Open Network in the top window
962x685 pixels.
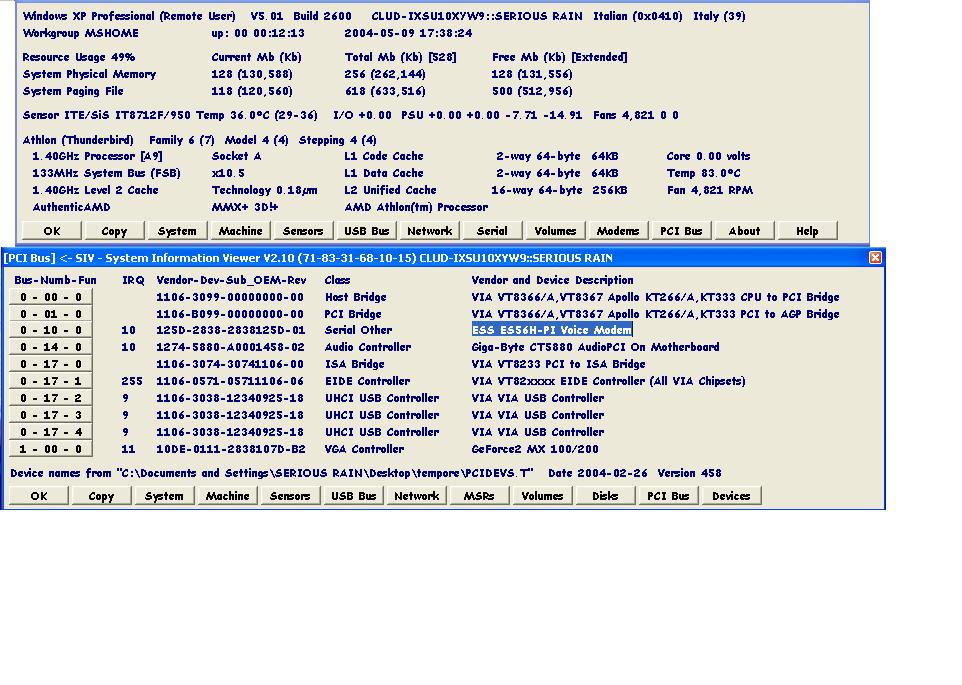[x=429, y=231]
